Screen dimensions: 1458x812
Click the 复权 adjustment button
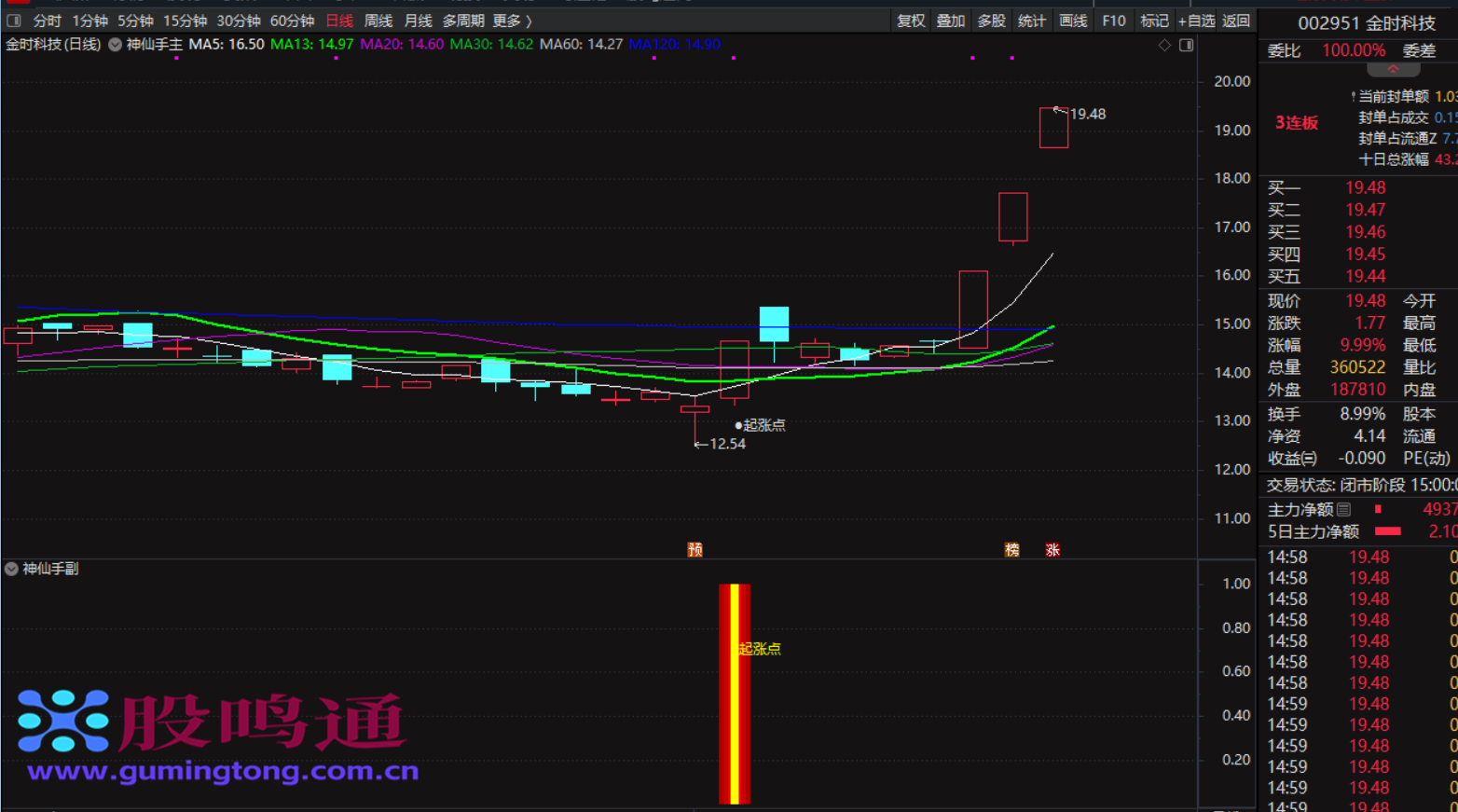click(910, 21)
